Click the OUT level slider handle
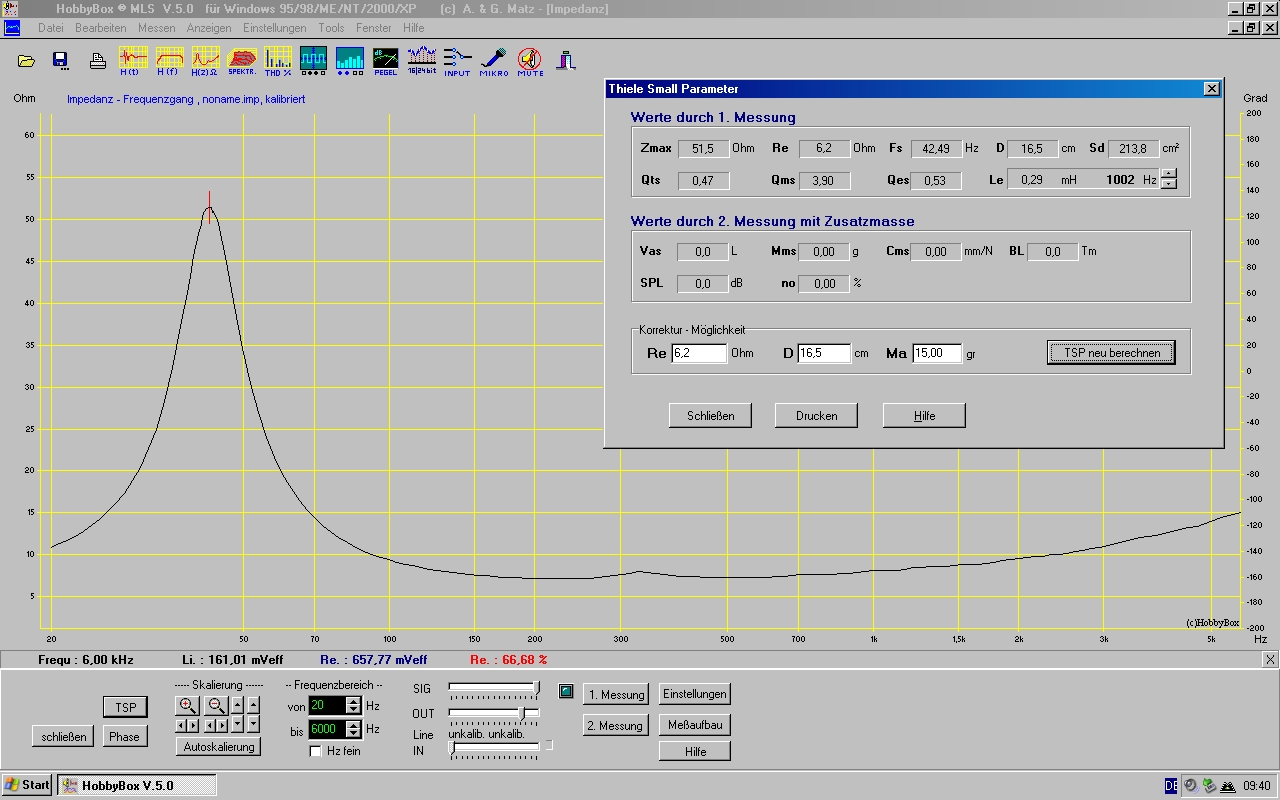This screenshot has height=800, width=1280. click(x=522, y=713)
